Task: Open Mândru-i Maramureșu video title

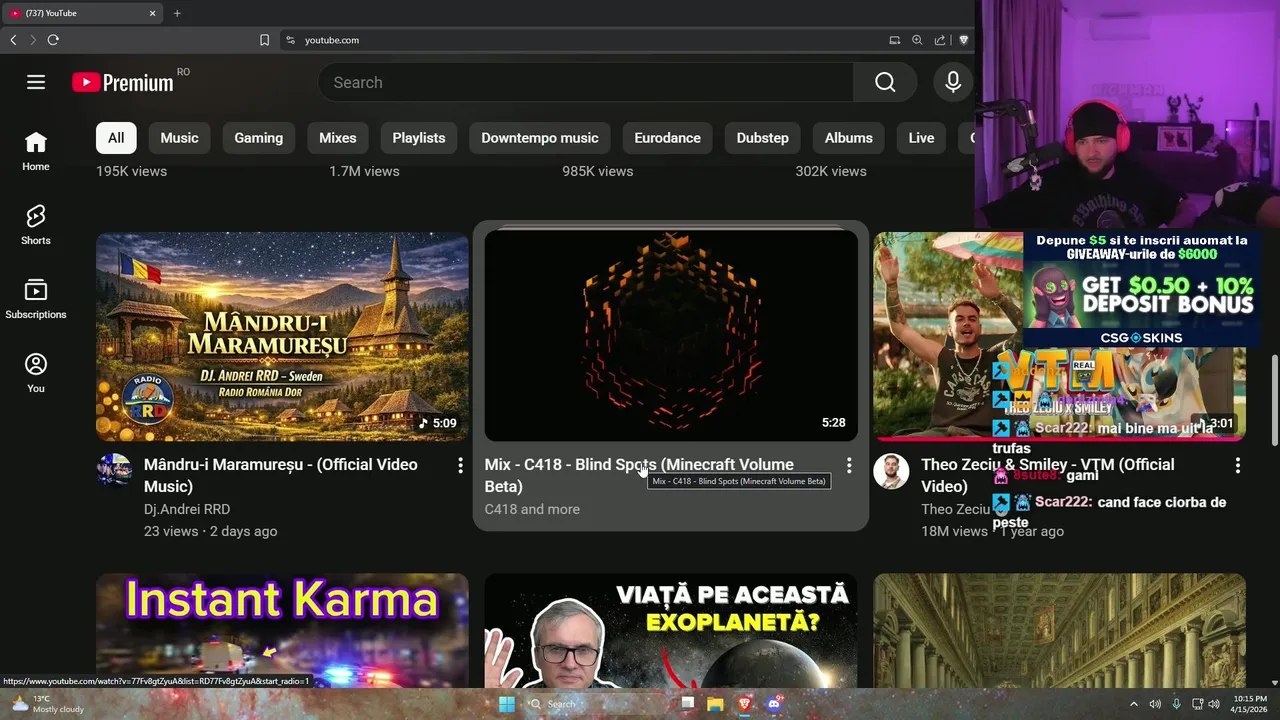Action: pos(281,475)
